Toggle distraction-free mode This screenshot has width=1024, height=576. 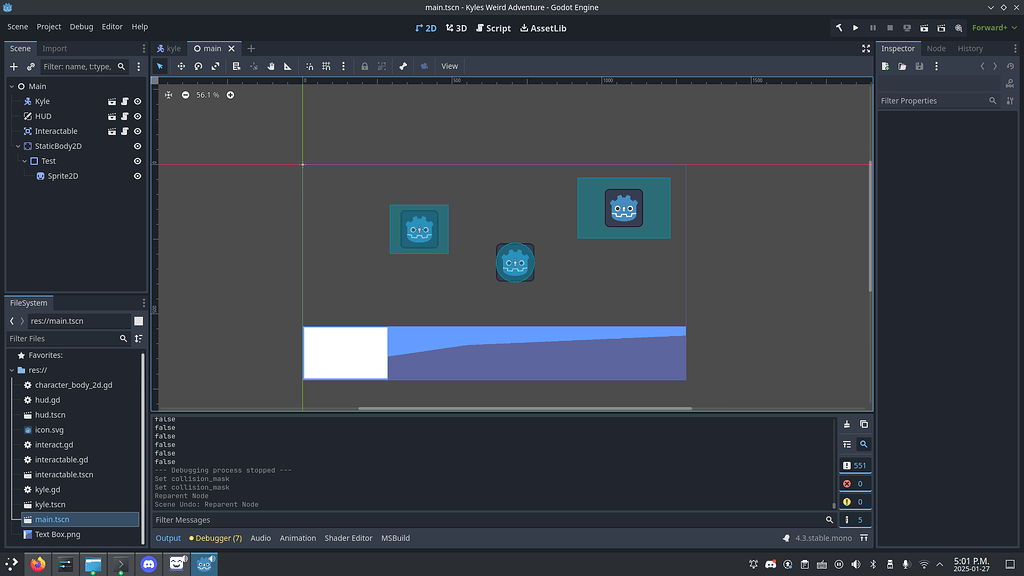click(866, 48)
